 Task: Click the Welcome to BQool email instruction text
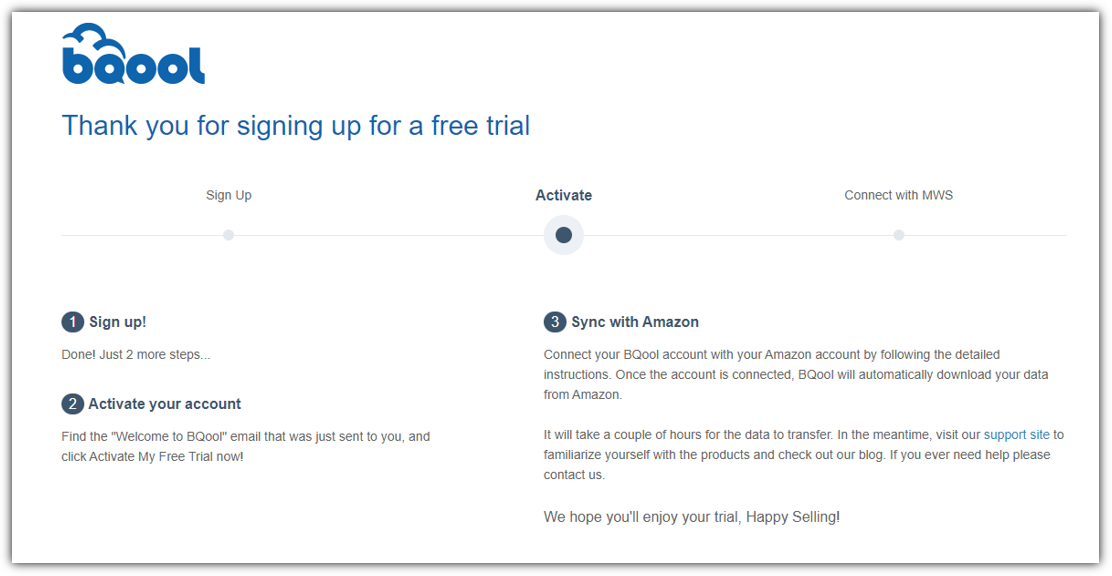[245, 446]
